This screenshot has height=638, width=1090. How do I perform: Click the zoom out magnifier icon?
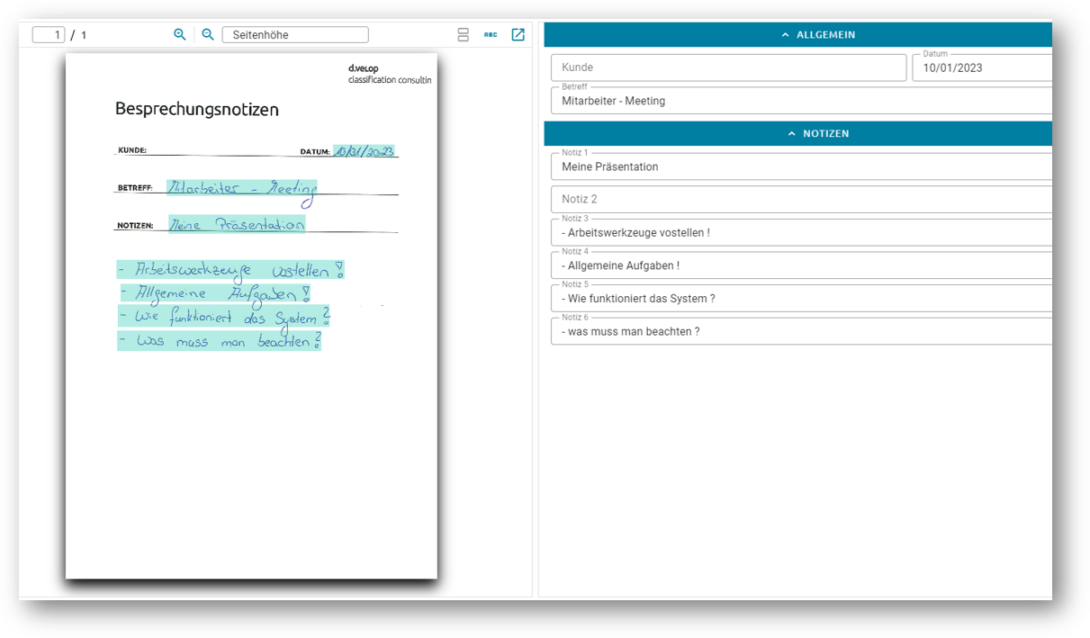click(208, 34)
